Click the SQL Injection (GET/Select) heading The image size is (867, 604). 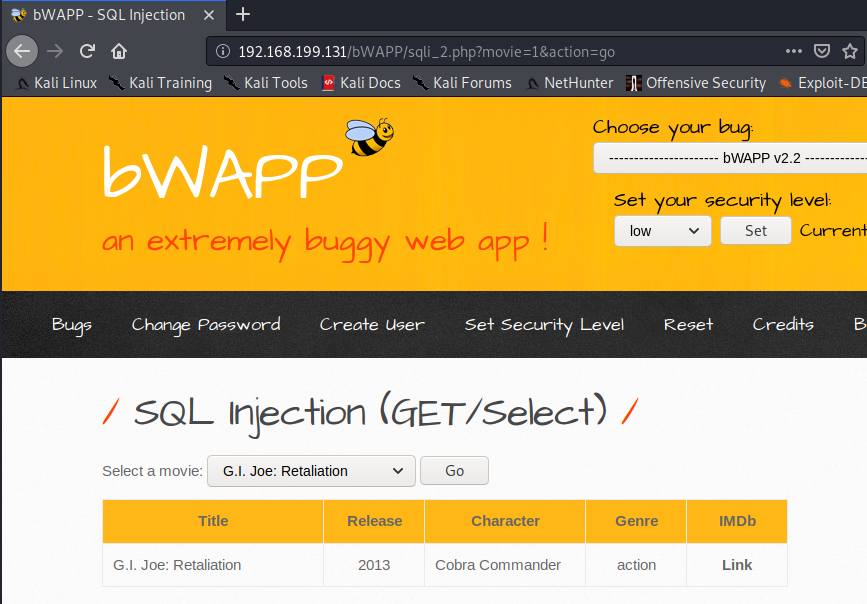(370, 413)
